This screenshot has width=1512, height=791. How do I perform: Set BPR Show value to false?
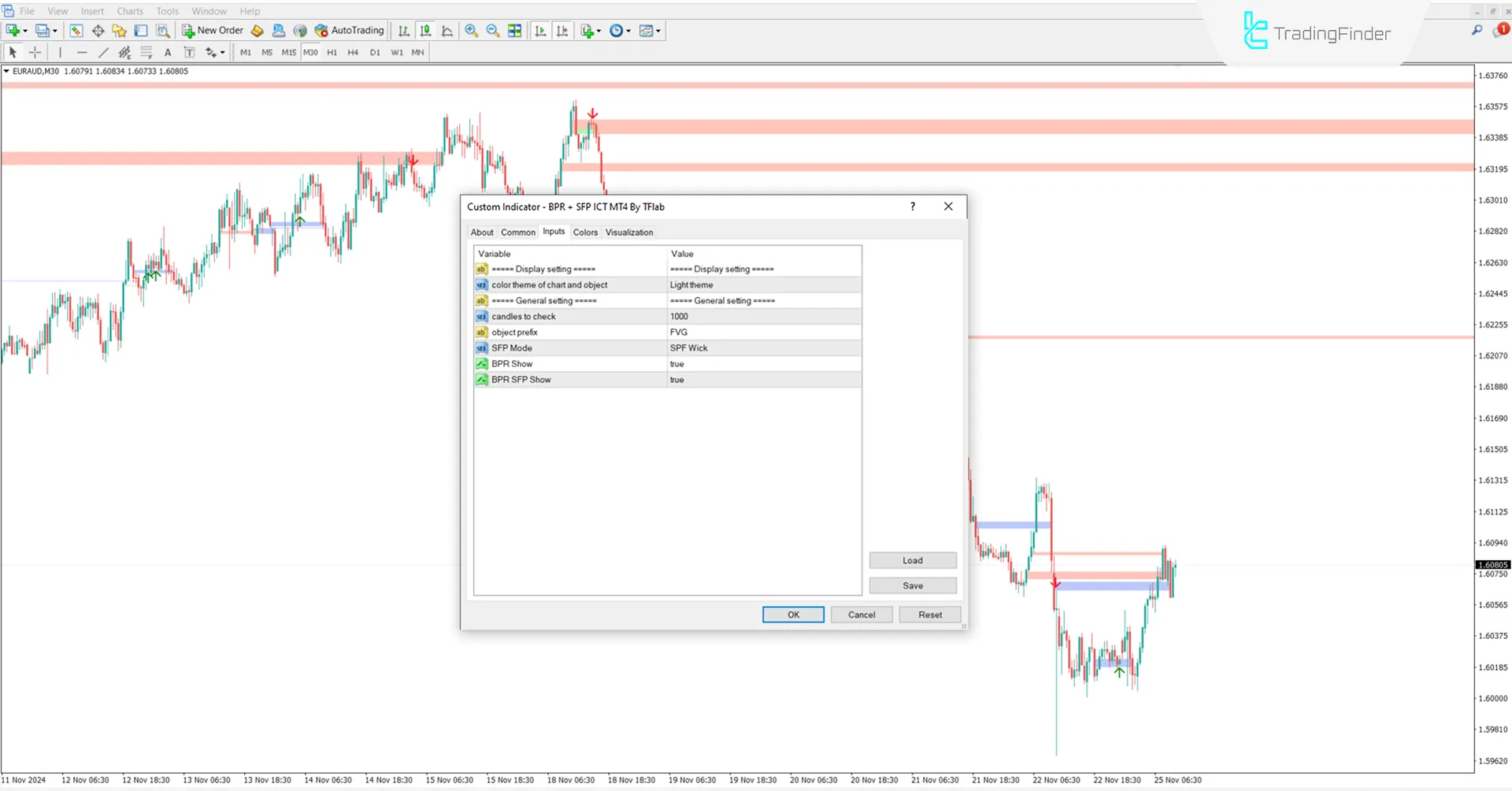(764, 363)
